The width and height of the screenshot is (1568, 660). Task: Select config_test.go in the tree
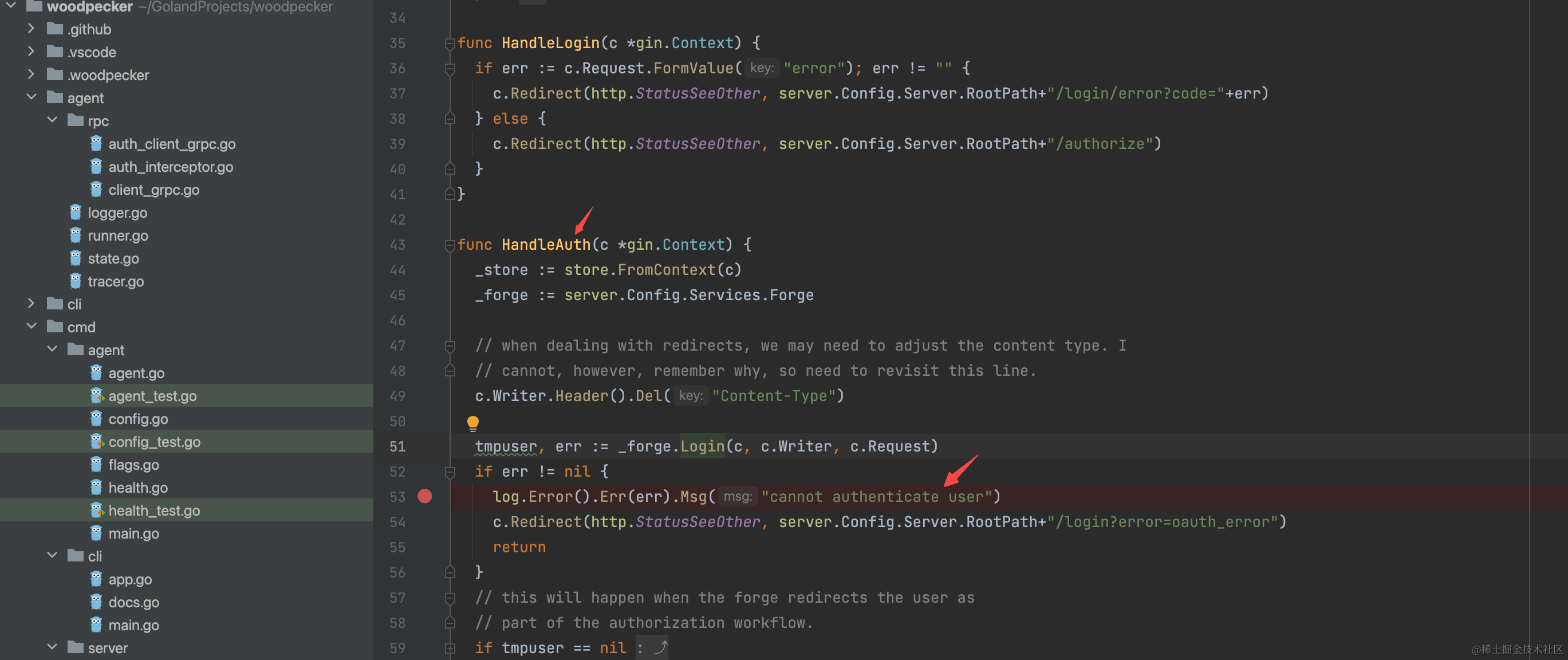pyautogui.click(x=154, y=441)
